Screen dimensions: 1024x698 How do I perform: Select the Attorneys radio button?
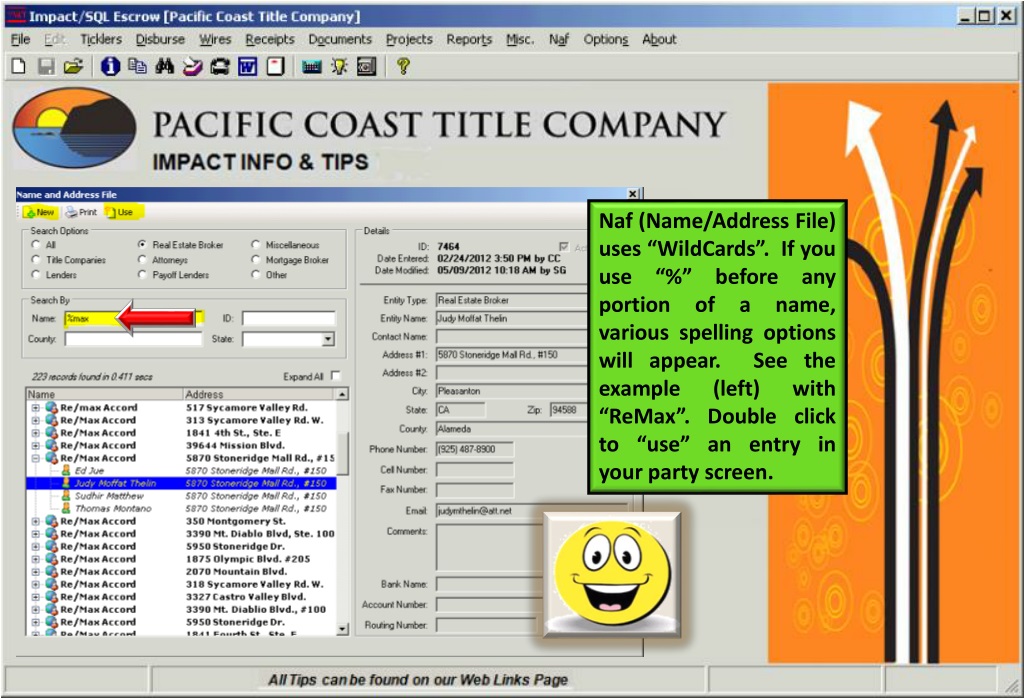pyautogui.click(x=142, y=260)
